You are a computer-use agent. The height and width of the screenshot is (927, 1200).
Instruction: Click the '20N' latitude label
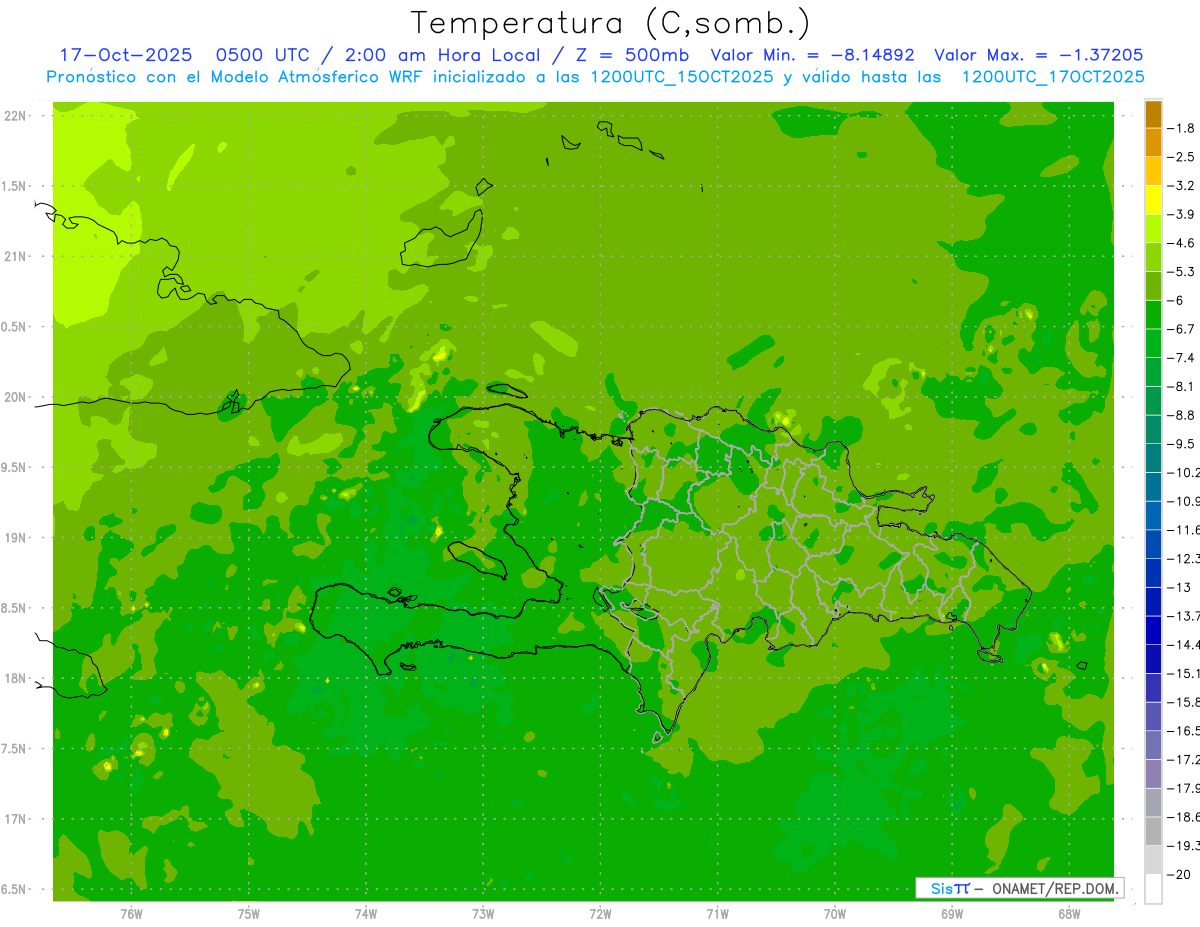pyautogui.click(x=15, y=398)
